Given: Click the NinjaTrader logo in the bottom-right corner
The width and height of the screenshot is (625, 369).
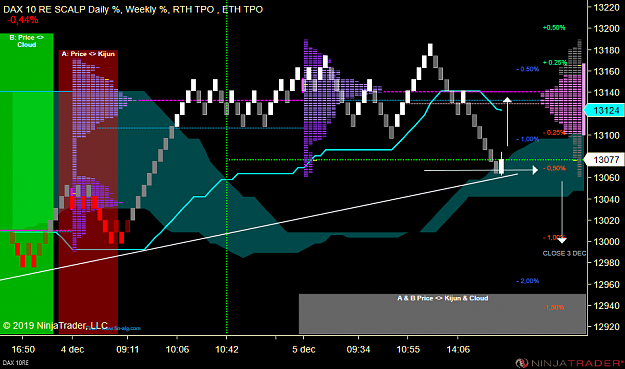Looking at the screenshot, I should click(x=570, y=363).
